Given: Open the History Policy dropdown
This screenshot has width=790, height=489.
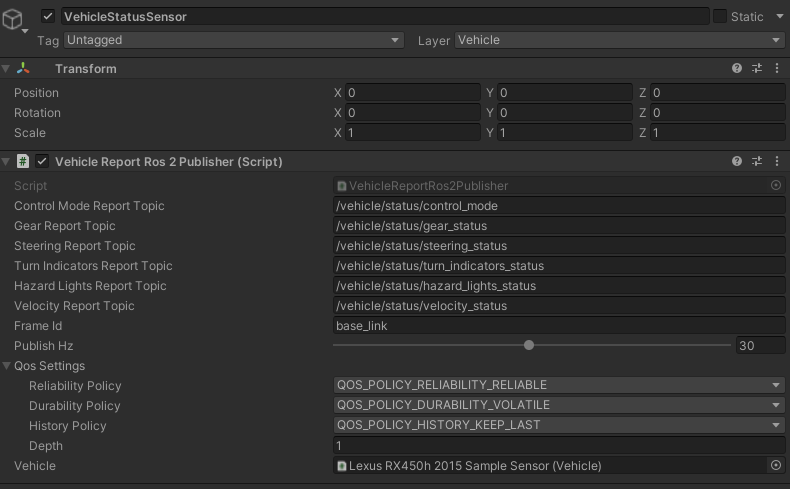Looking at the screenshot, I should point(559,425).
